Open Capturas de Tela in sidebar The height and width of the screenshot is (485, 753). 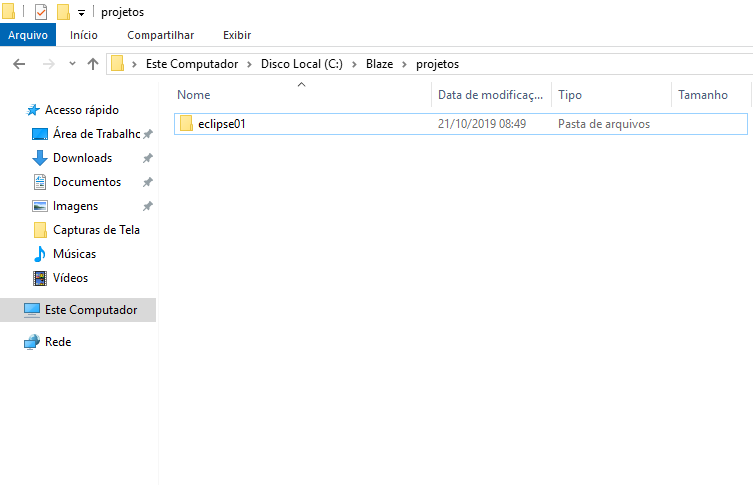pyautogui.click(x=96, y=230)
